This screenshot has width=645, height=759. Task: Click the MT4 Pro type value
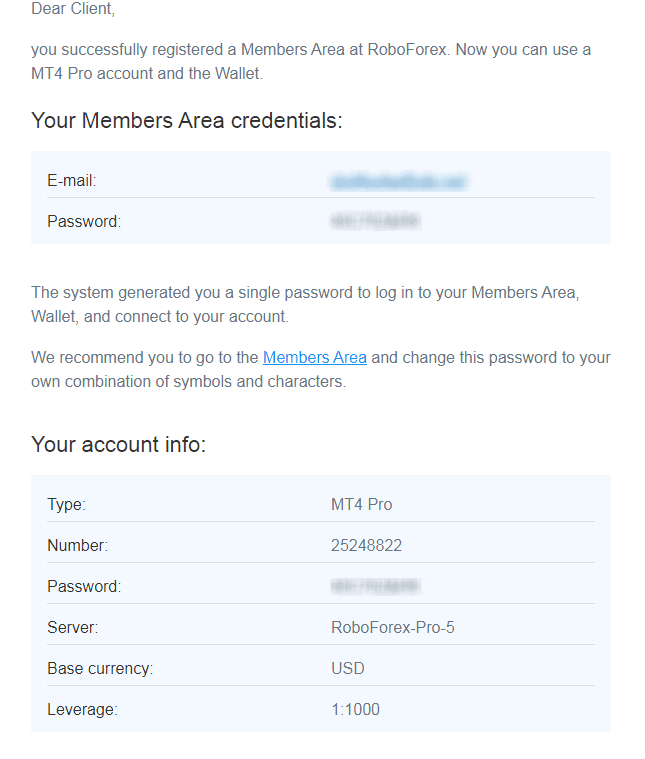click(361, 504)
